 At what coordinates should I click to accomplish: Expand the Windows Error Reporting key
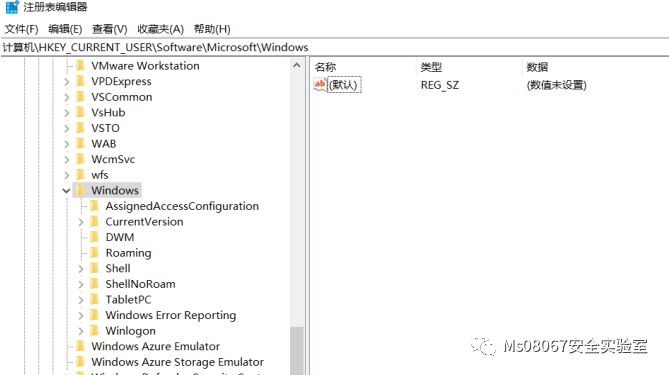pos(81,315)
